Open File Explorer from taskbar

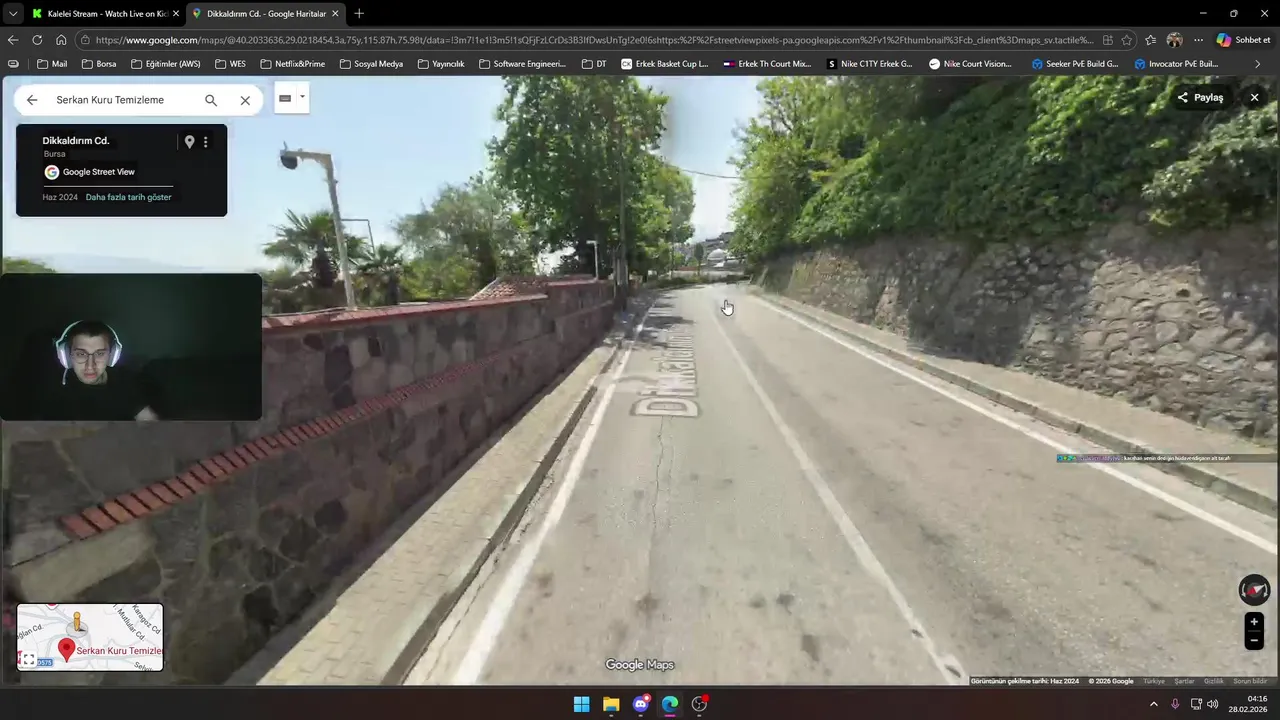click(611, 704)
